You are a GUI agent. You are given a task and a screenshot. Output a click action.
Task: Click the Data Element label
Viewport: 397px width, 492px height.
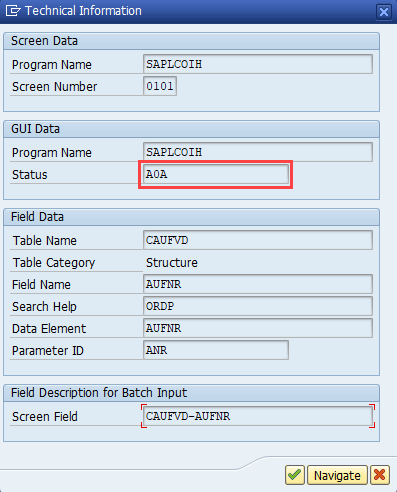click(x=49, y=329)
